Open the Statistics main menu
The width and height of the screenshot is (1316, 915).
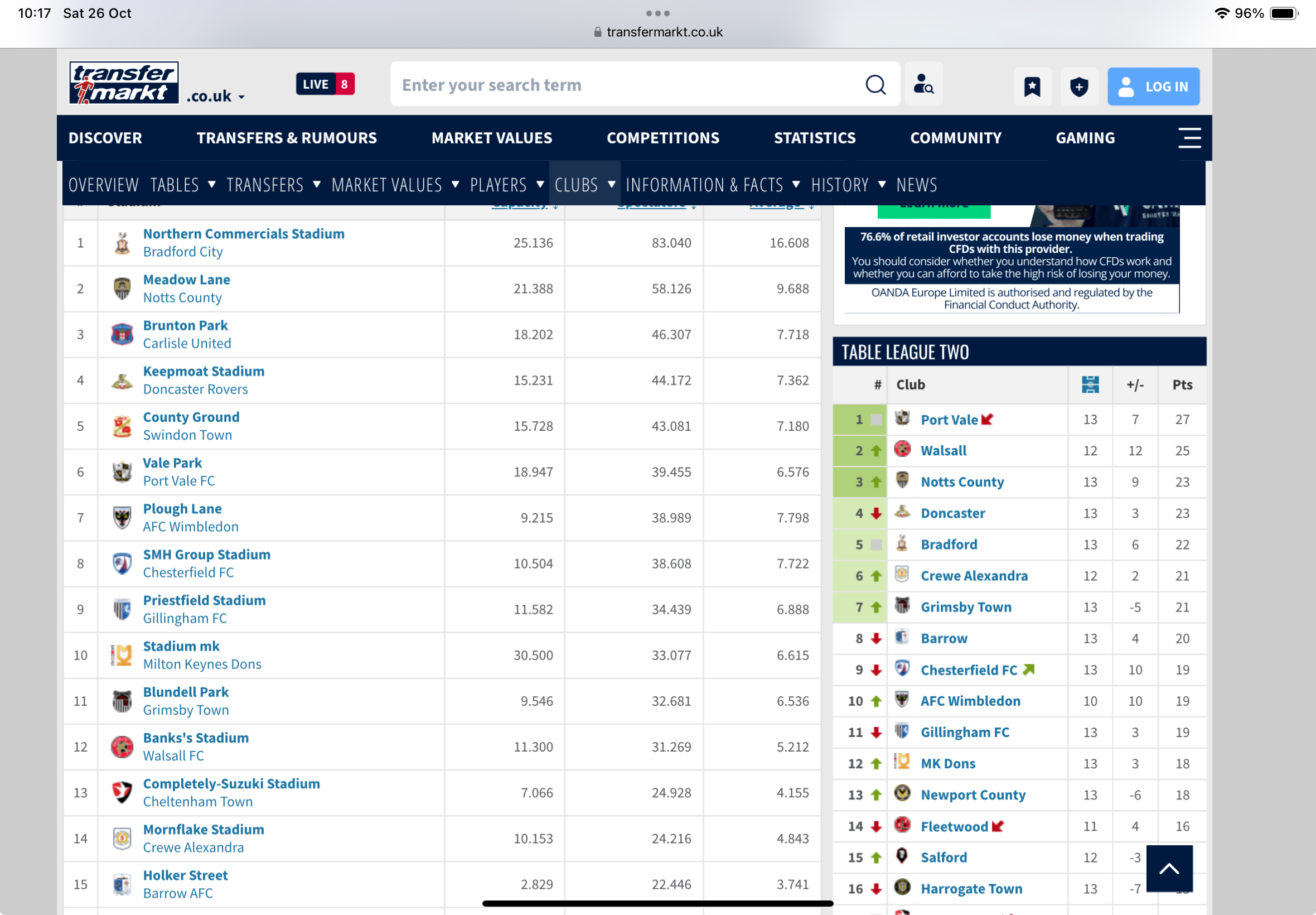(x=814, y=138)
